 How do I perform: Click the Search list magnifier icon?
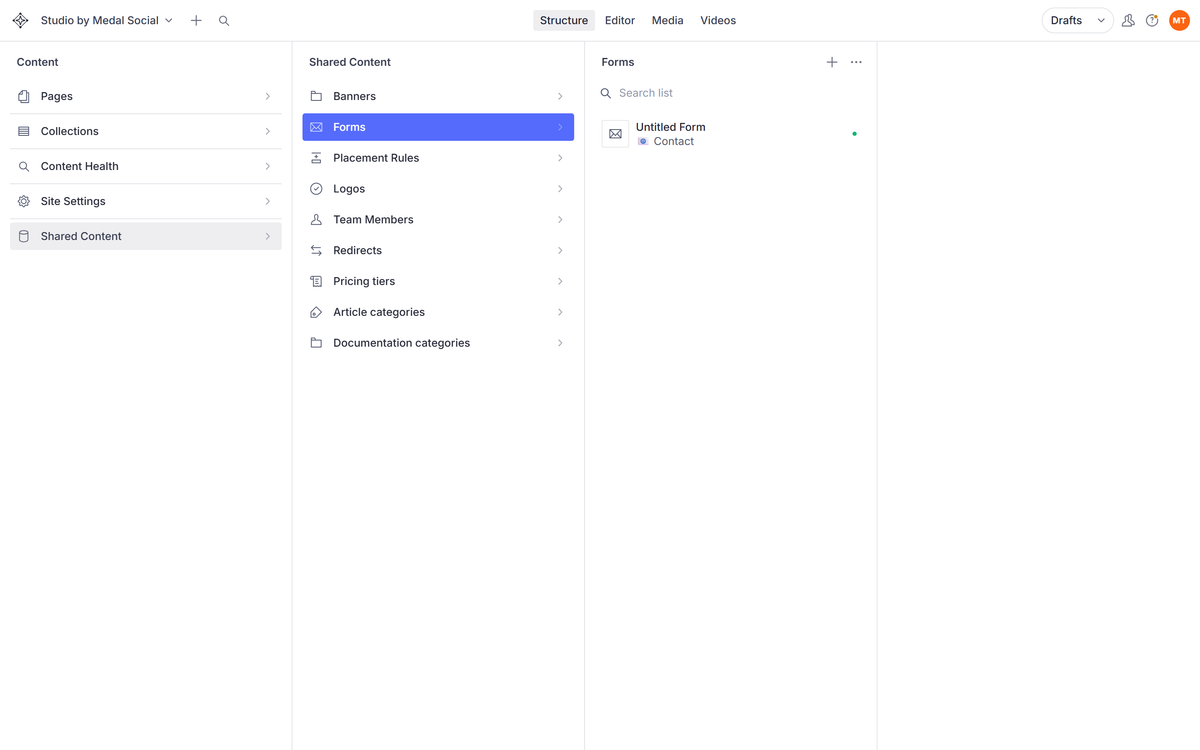click(606, 93)
